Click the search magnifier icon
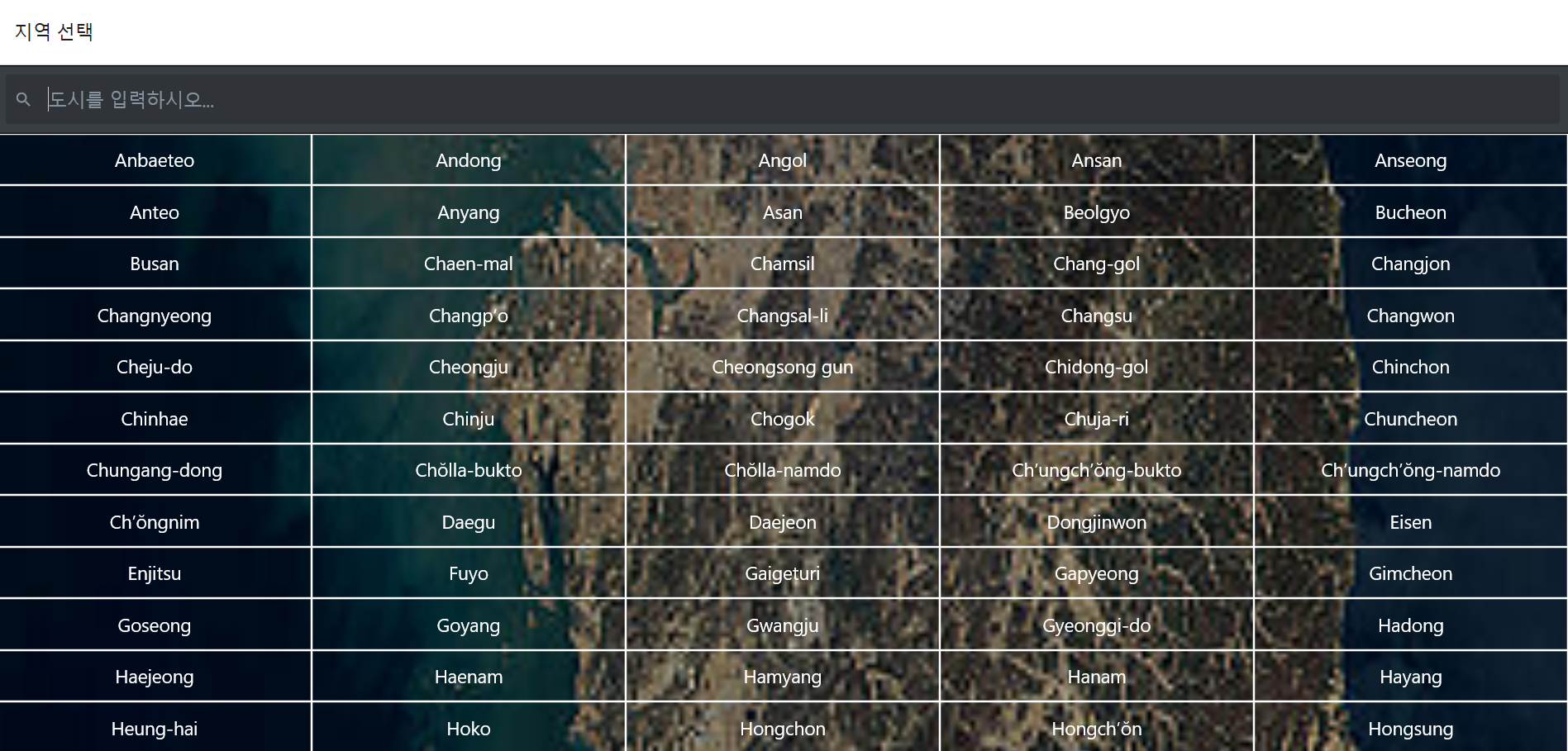This screenshot has height=751, width=1568. click(23, 99)
